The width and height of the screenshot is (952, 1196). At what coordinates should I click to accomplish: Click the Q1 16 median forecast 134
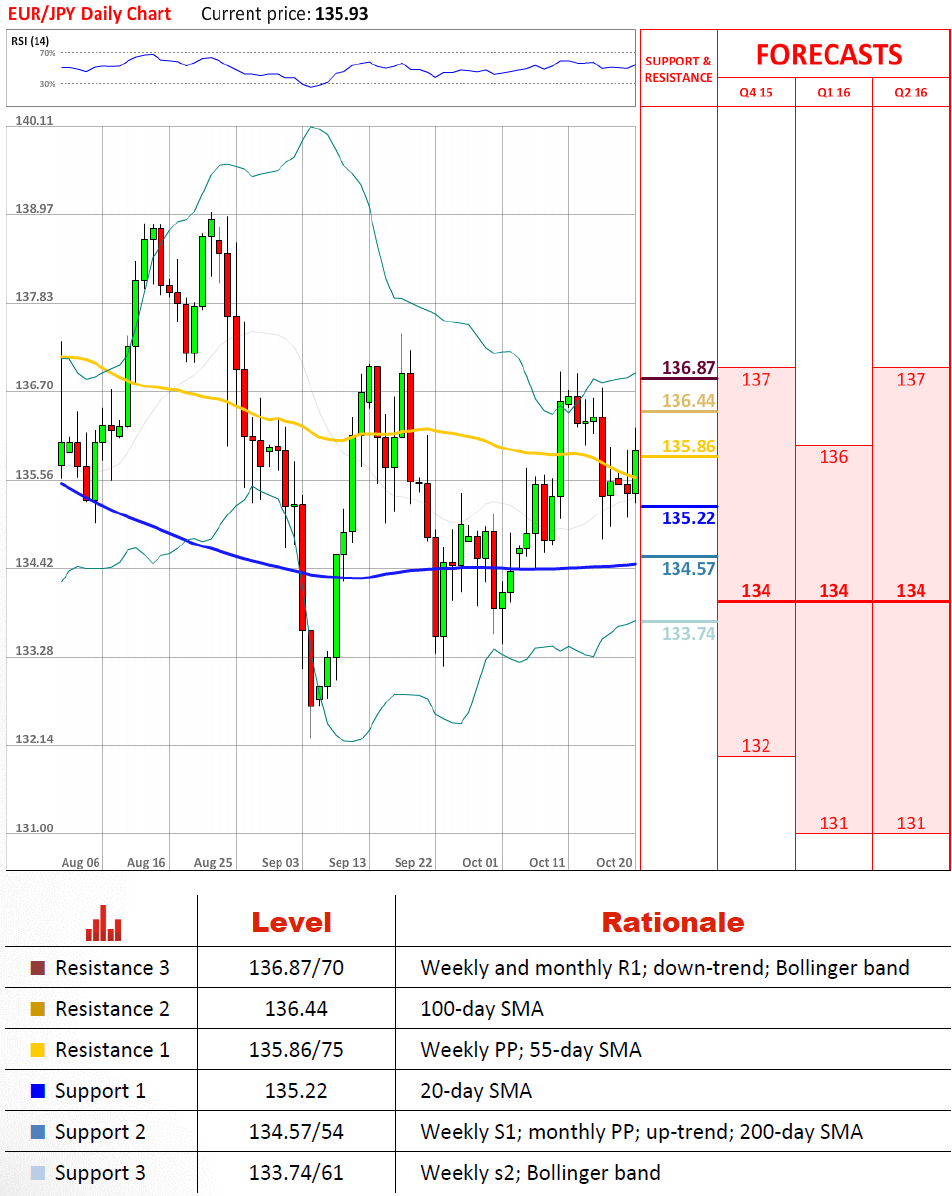point(834,591)
